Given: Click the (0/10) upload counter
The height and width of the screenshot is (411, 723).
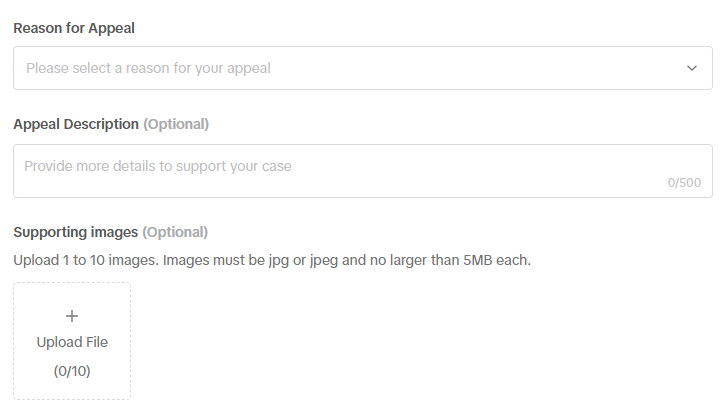Looking at the screenshot, I should (72, 371).
